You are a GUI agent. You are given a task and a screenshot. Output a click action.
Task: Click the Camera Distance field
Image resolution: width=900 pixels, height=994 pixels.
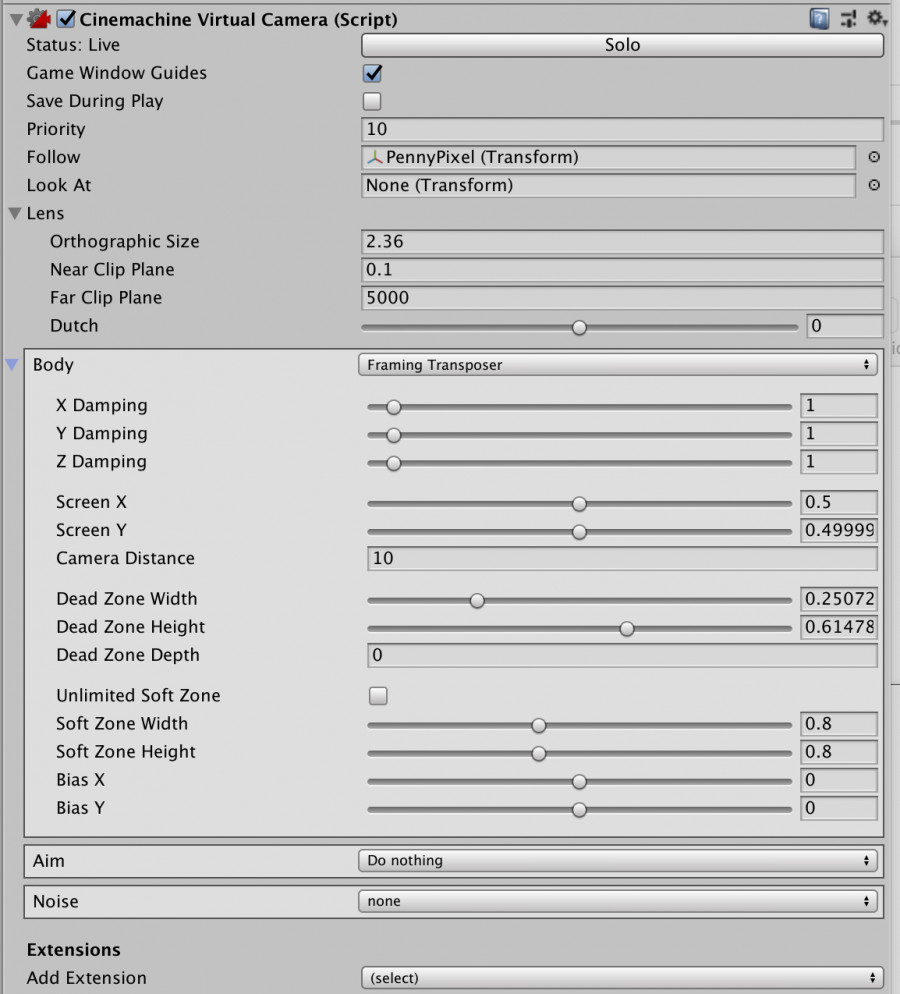tap(622, 558)
